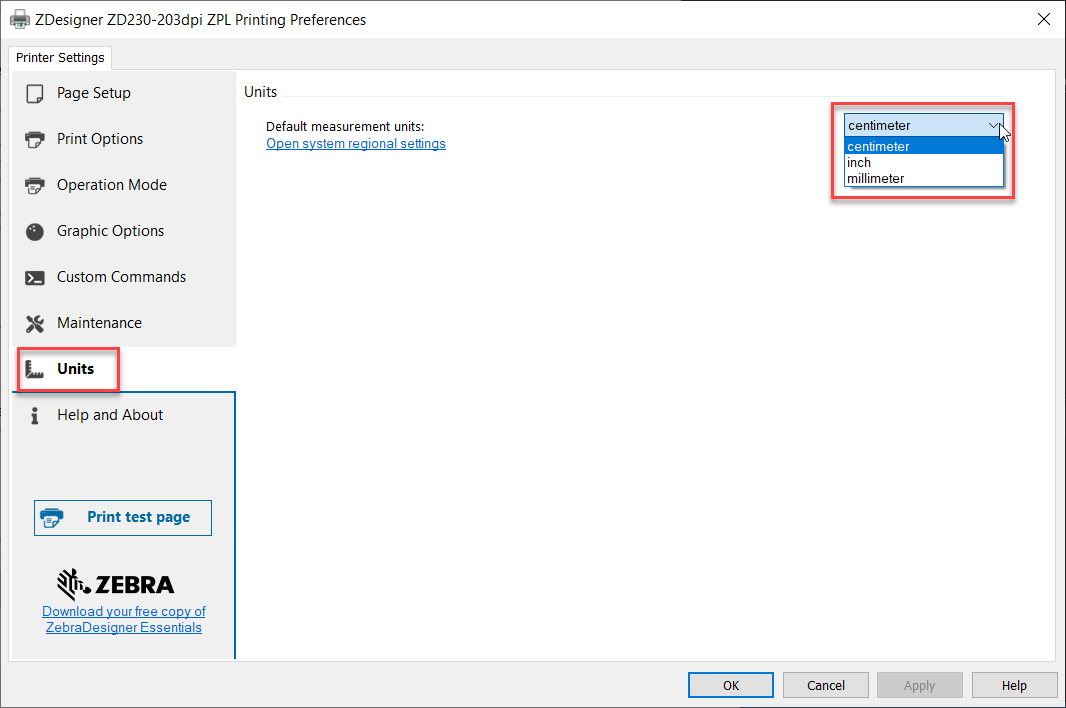Click the Custom Commands terminal icon

click(x=35, y=277)
